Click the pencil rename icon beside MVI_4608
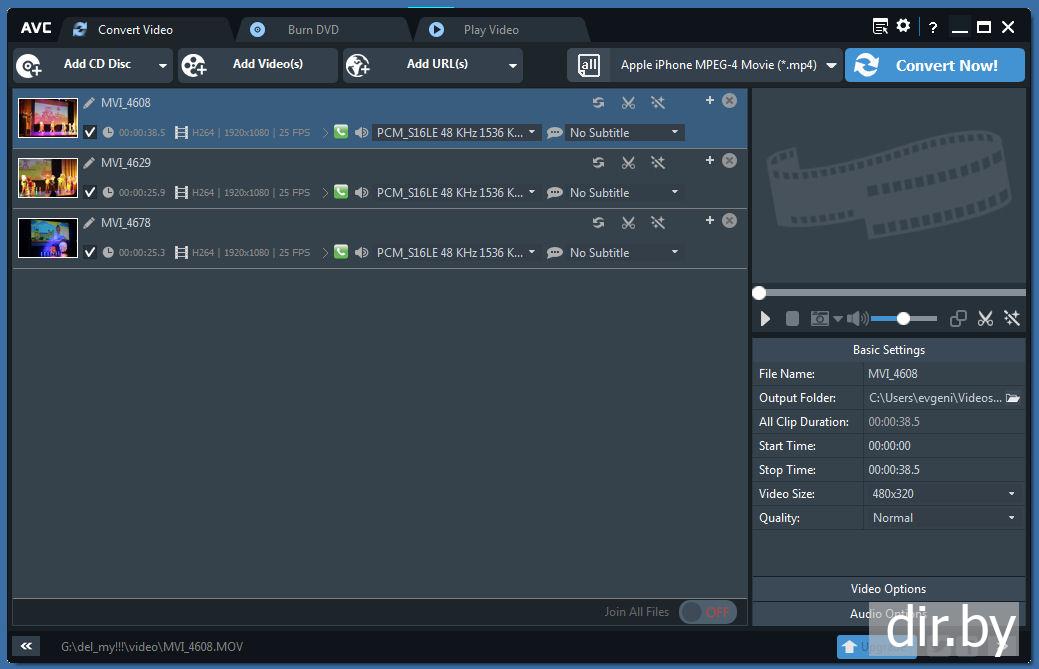The image size is (1039, 669). pos(89,103)
